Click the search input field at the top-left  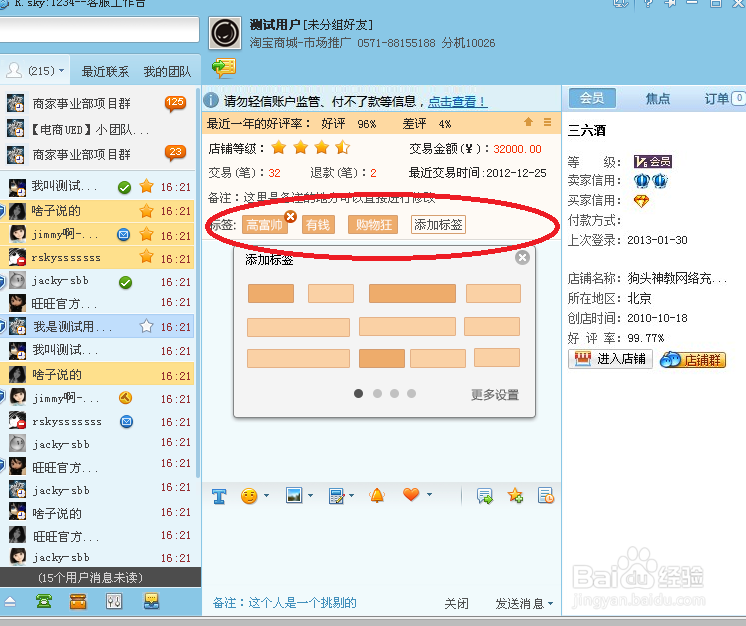coord(99,30)
